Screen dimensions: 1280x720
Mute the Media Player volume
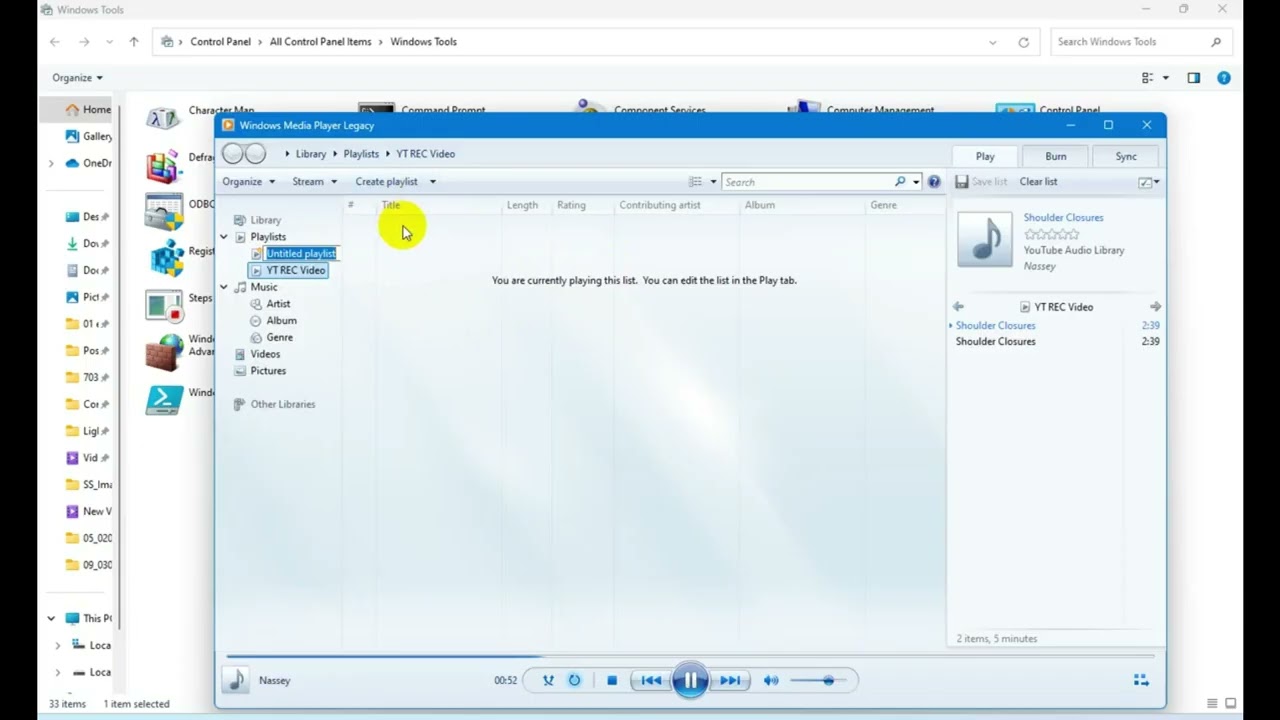[x=771, y=680]
